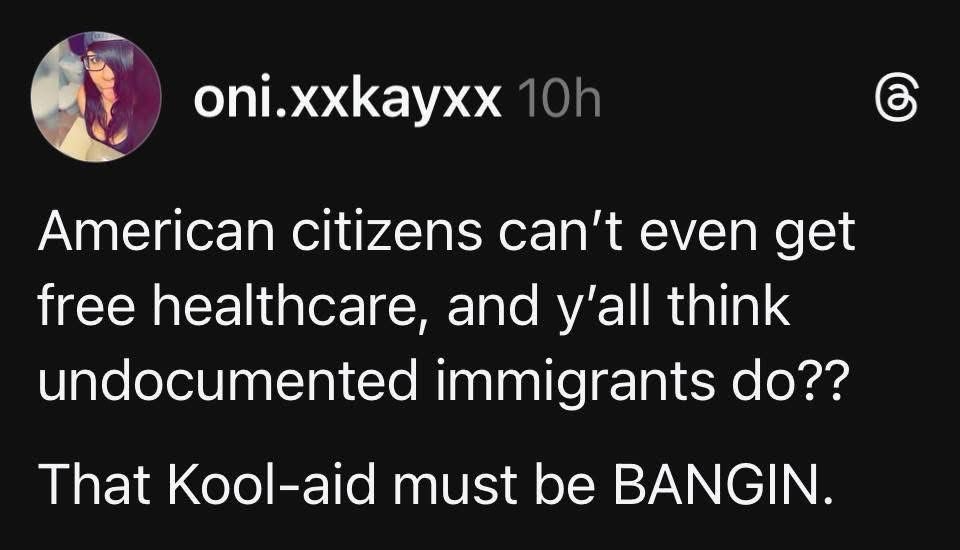960x550 pixels.
Task: Select the word citizens in the post
Action: pyautogui.click(x=386, y=232)
